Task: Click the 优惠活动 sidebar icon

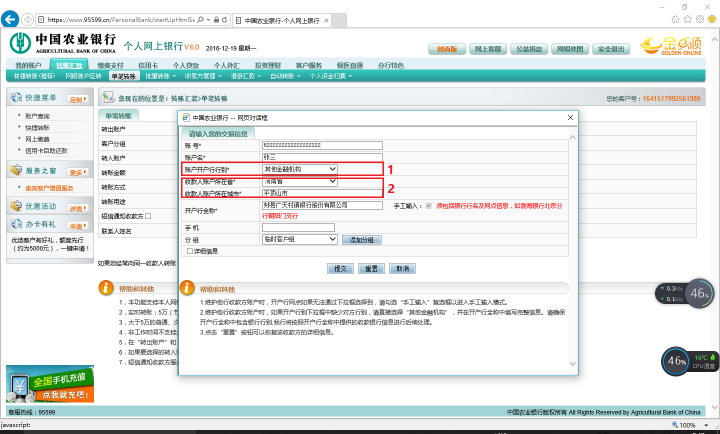Action: click(x=14, y=206)
